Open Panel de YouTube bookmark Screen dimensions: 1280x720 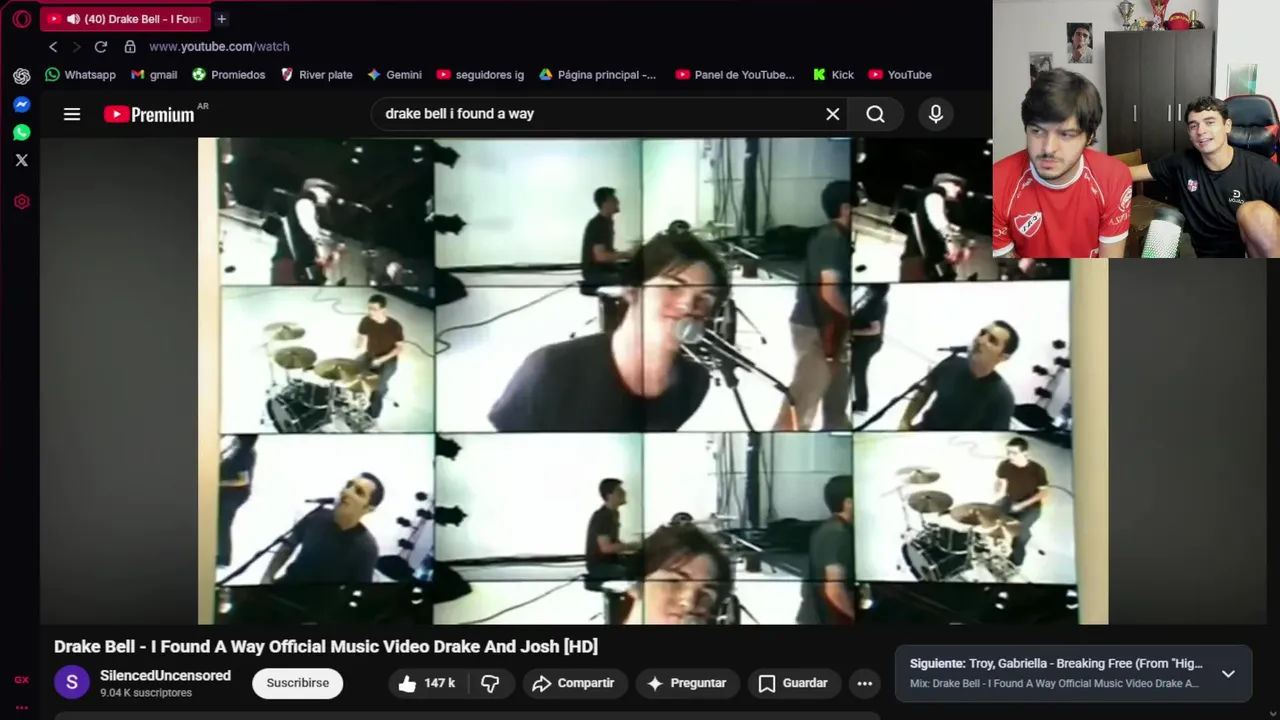point(735,75)
